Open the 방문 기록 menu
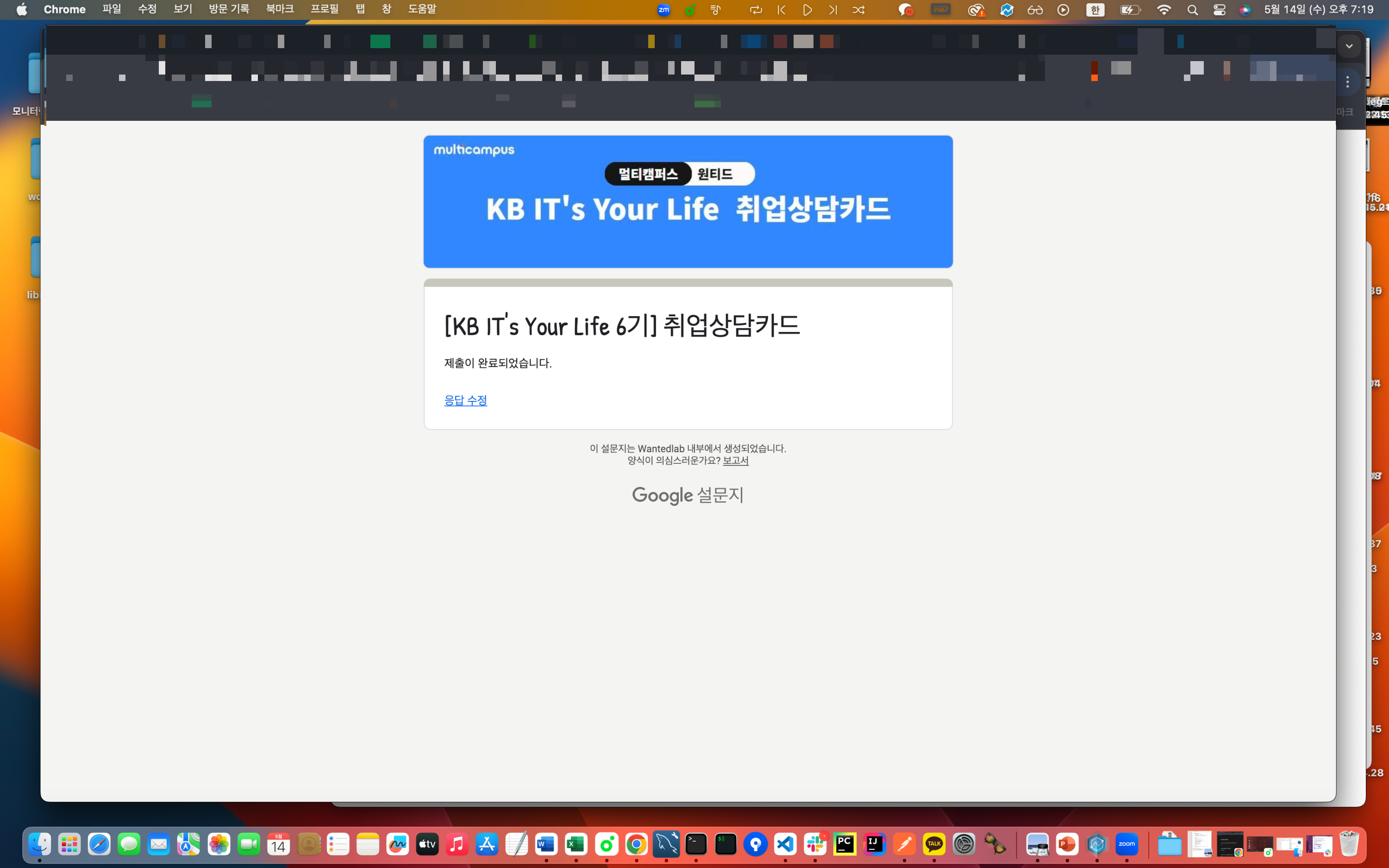This screenshot has height=868, width=1389. coord(229,9)
